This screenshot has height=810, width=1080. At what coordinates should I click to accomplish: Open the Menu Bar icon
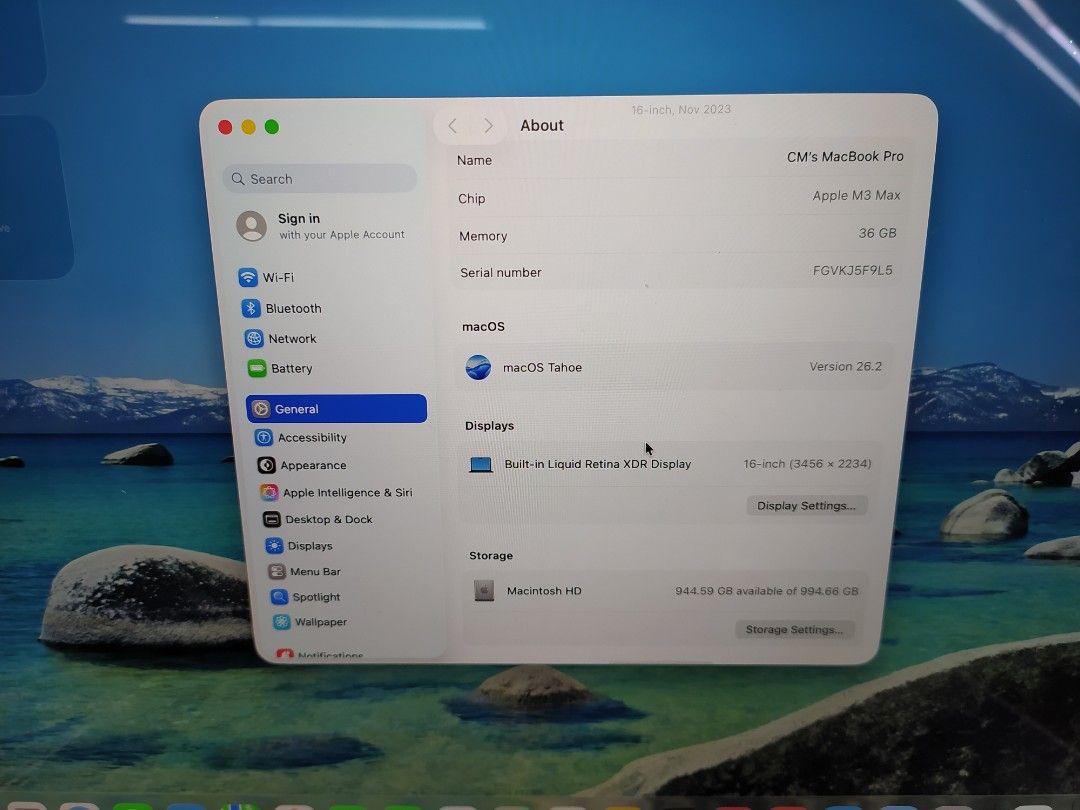(277, 572)
